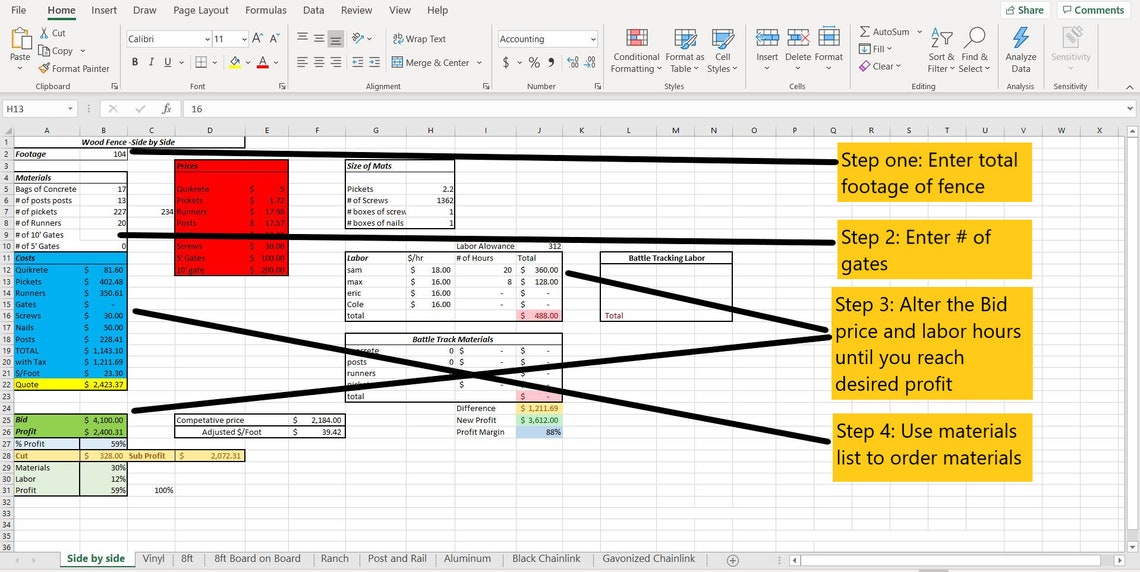
Task: Apply the comma style
Action: 551,63
